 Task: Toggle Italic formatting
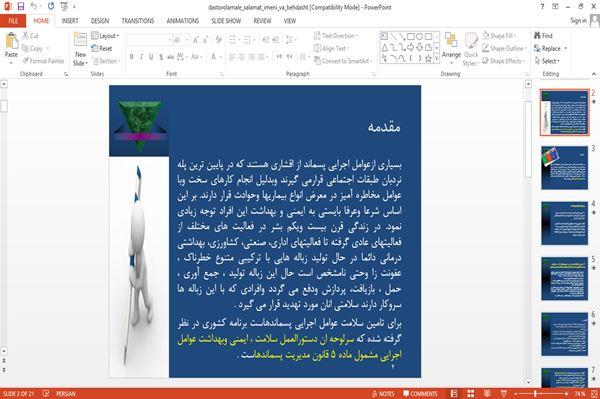coord(141,57)
